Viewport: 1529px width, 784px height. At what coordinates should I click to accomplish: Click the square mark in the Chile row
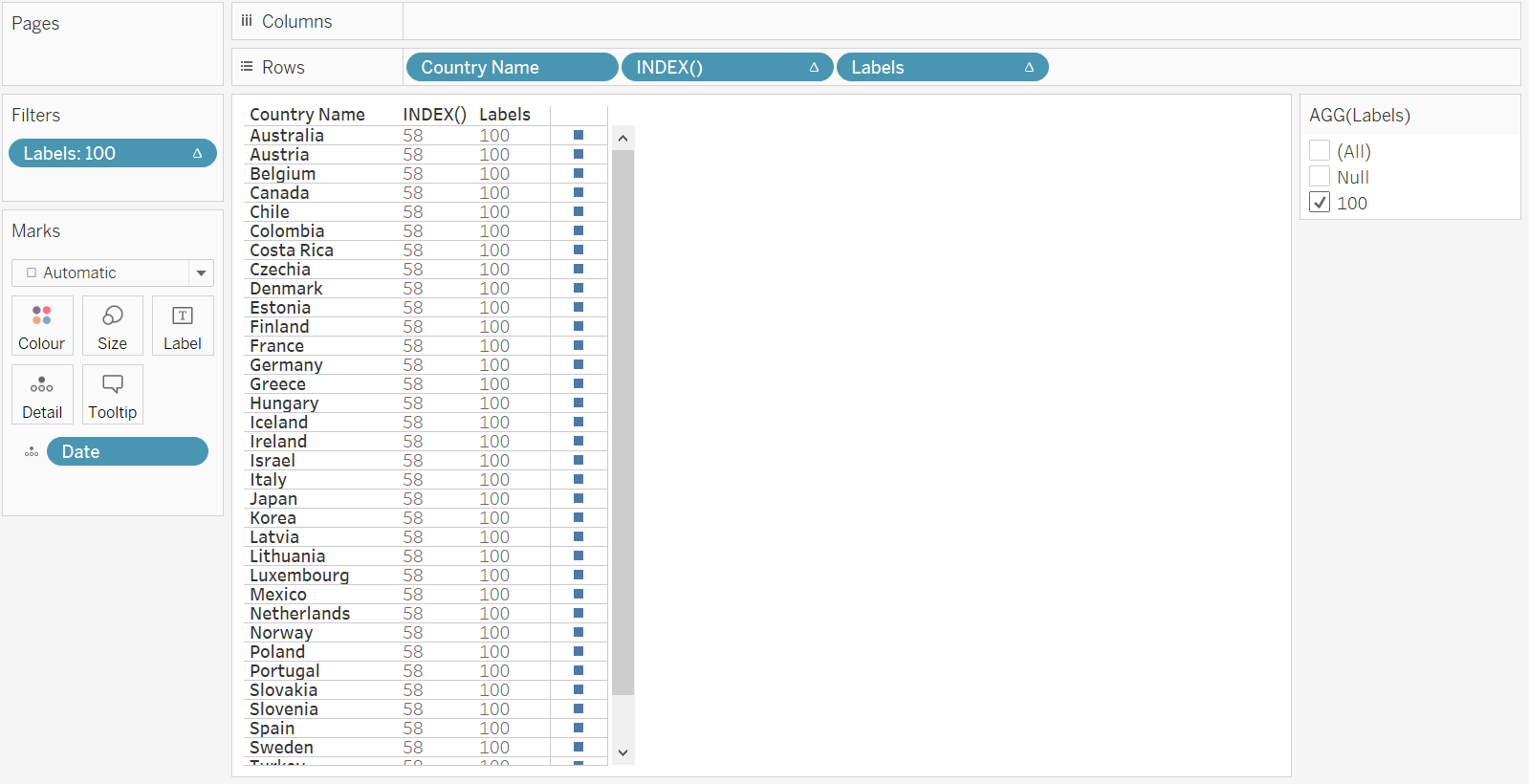click(579, 211)
